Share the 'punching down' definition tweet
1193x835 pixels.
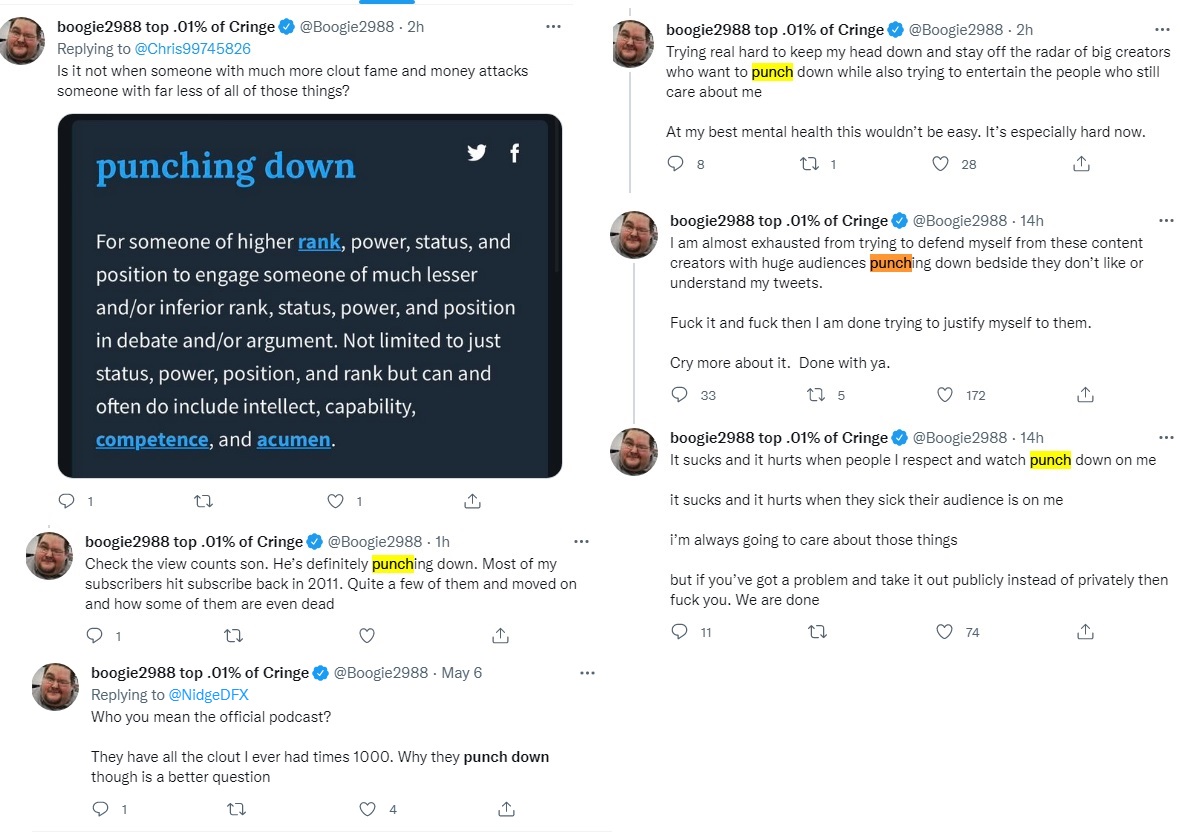[472, 501]
